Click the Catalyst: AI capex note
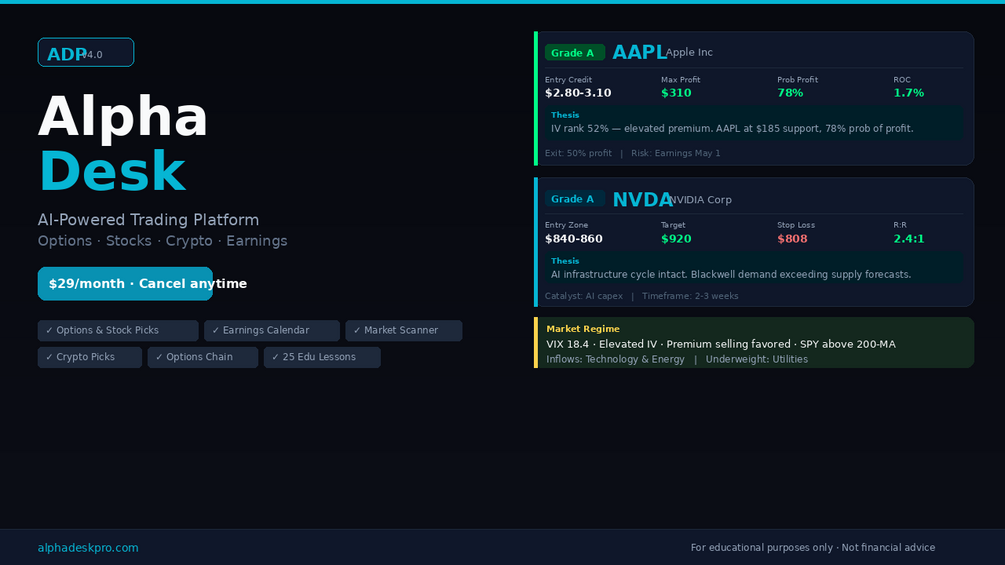Screen dimensions: 1005x565 [x=584, y=296]
